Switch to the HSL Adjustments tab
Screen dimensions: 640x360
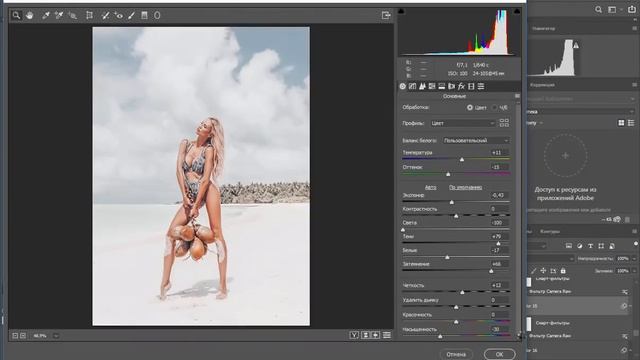pyautogui.click(x=432, y=86)
